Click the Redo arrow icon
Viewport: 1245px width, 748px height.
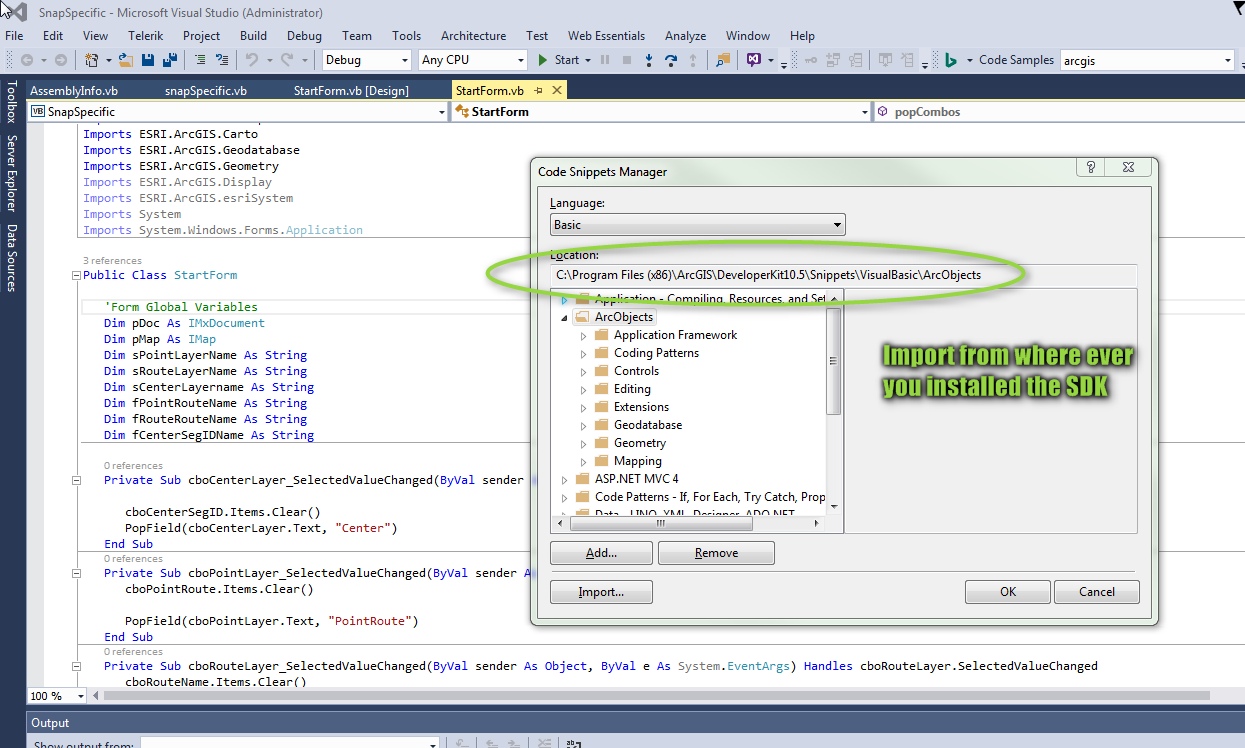click(x=287, y=60)
